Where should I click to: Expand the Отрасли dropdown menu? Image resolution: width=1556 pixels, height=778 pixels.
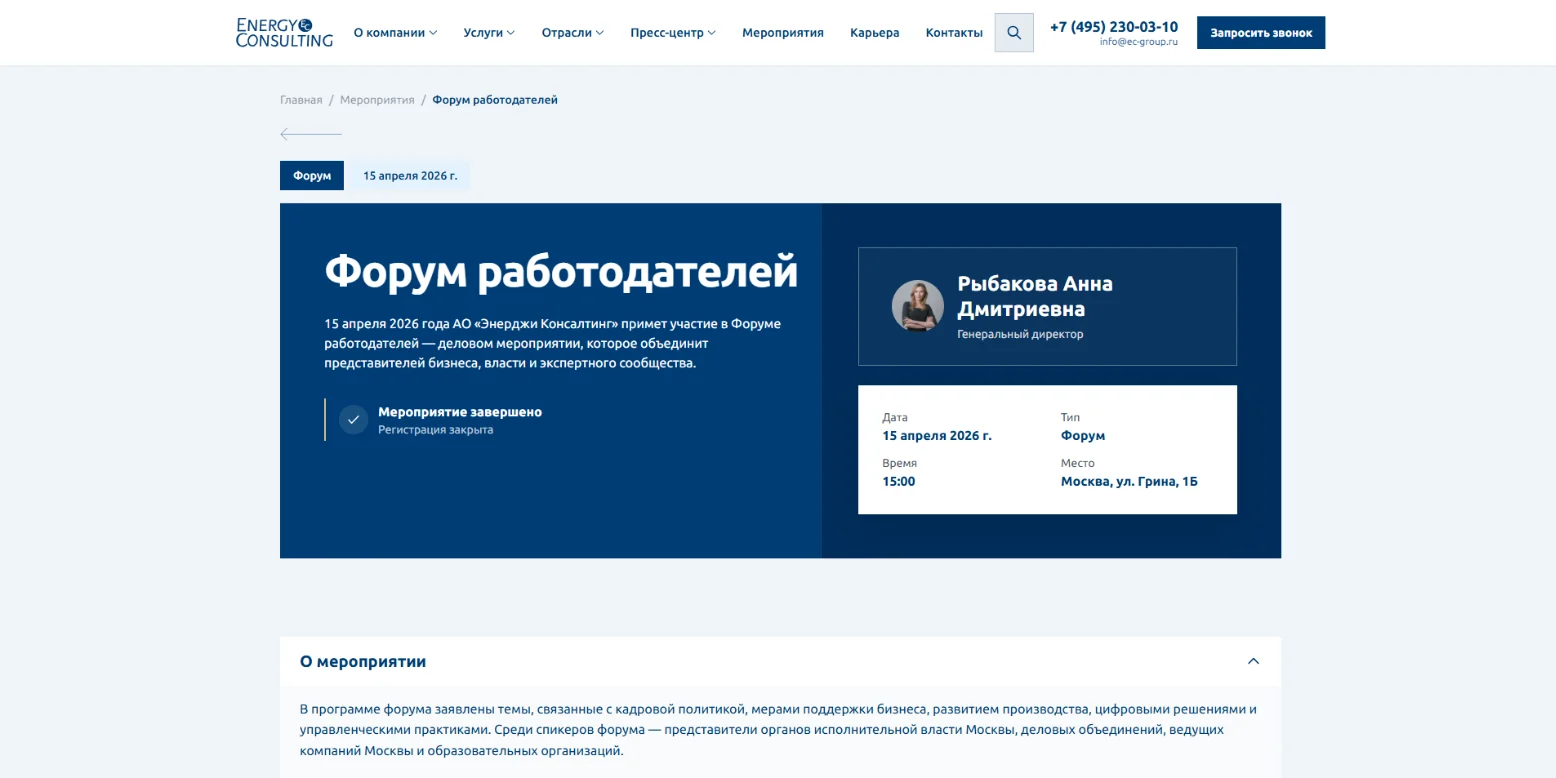tap(573, 33)
